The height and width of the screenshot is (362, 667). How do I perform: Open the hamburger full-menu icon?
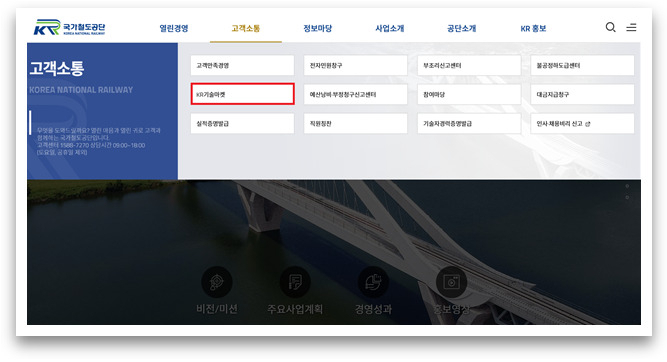click(x=631, y=27)
